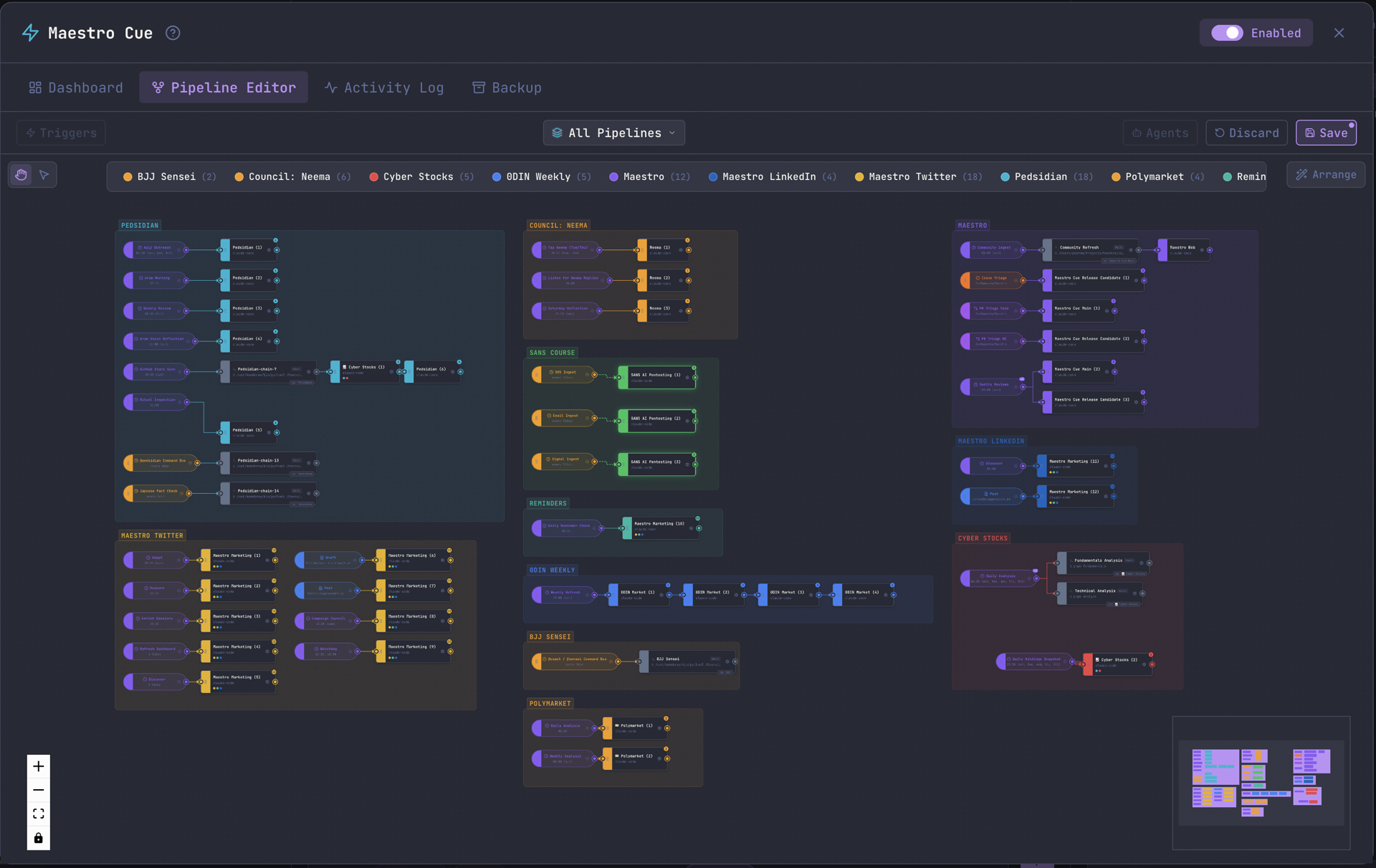
Task: Select the Sentry Reviews trigger node
Action: pos(993,387)
